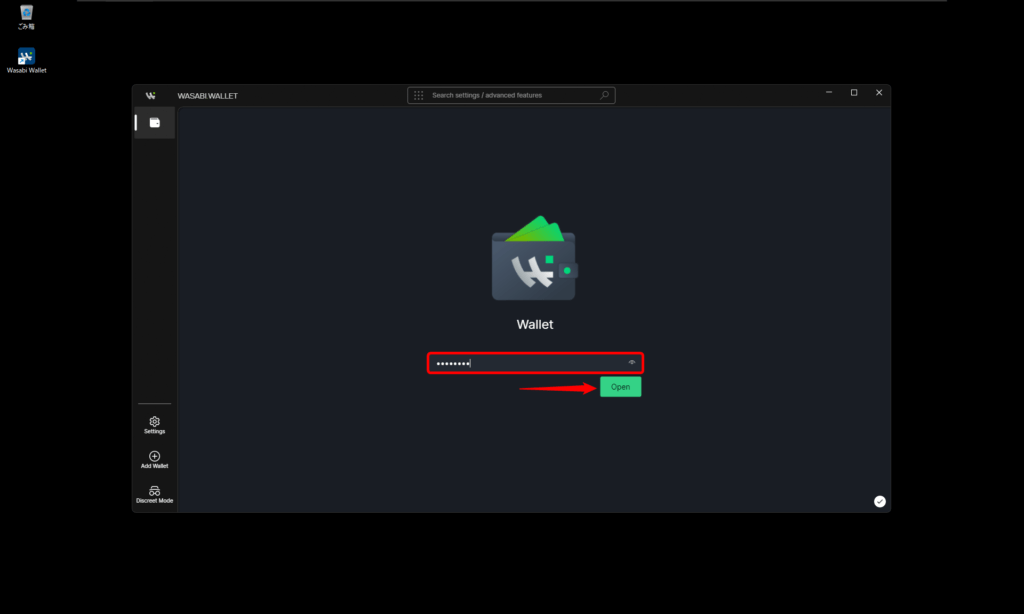Viewport: 1024px width, 614px height.
Task: Maximize the Wasabi Wallet window
Action: pos(854,93)
